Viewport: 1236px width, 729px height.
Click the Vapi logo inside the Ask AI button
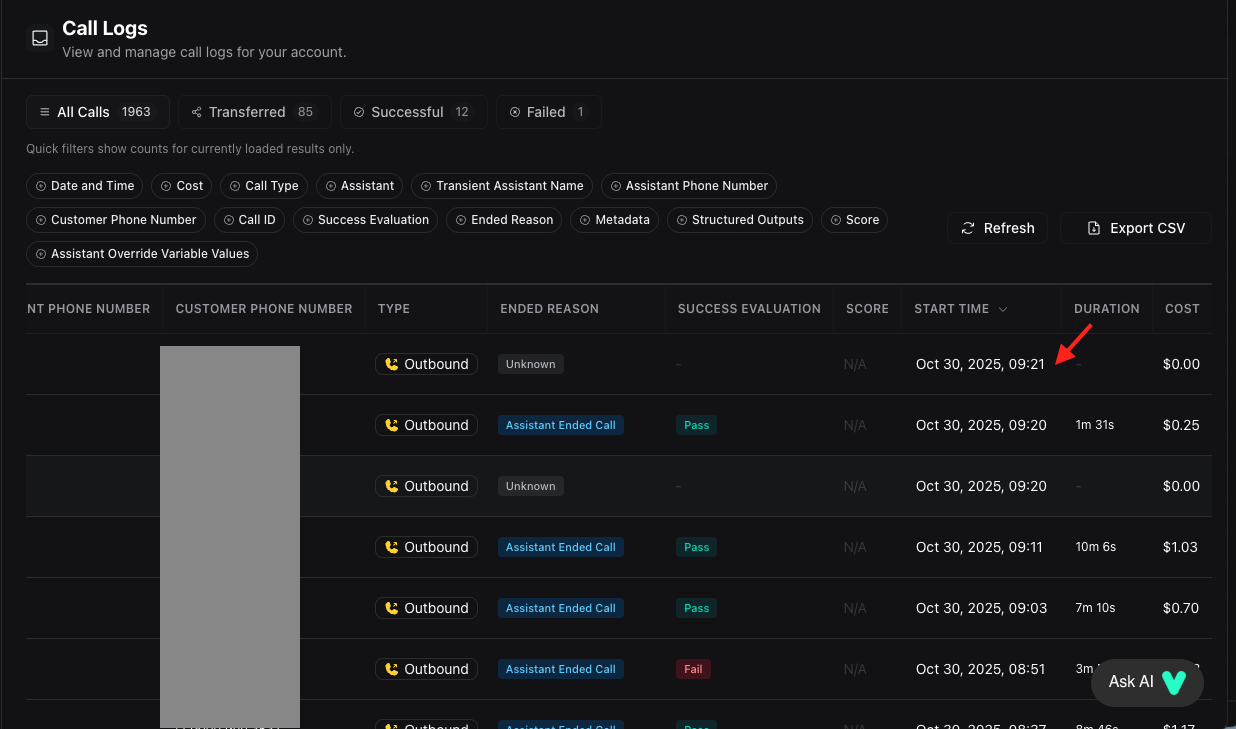1174,682
